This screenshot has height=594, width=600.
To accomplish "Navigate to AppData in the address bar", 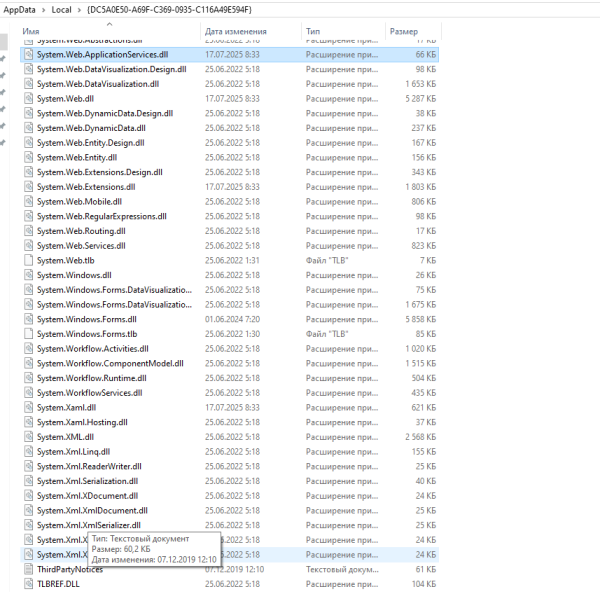I will (20, 10).
